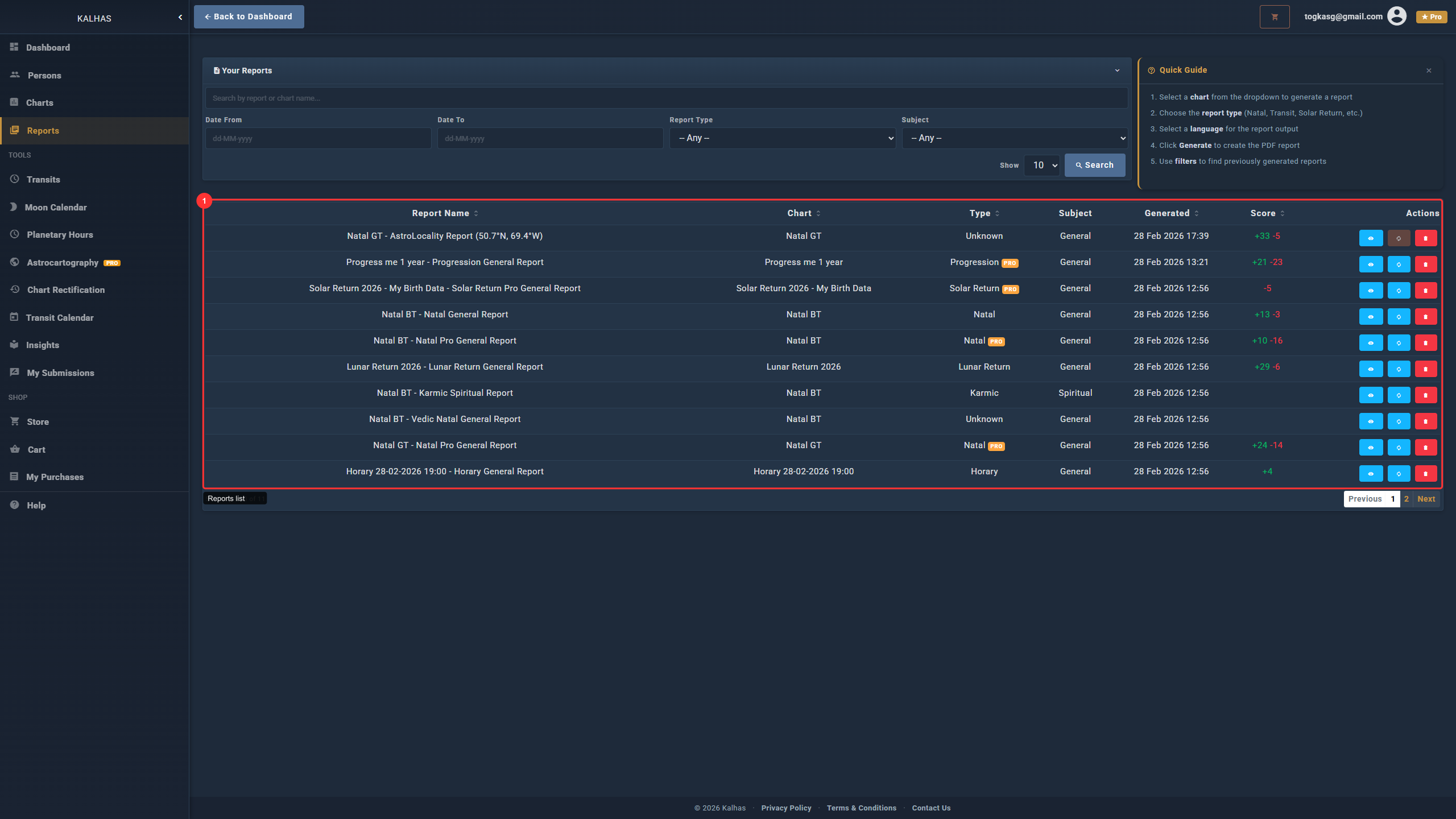1456x819 pixels.
Task: Delete the Natal BT Karmic Spiritual Report
Action: coord(1425,395)
